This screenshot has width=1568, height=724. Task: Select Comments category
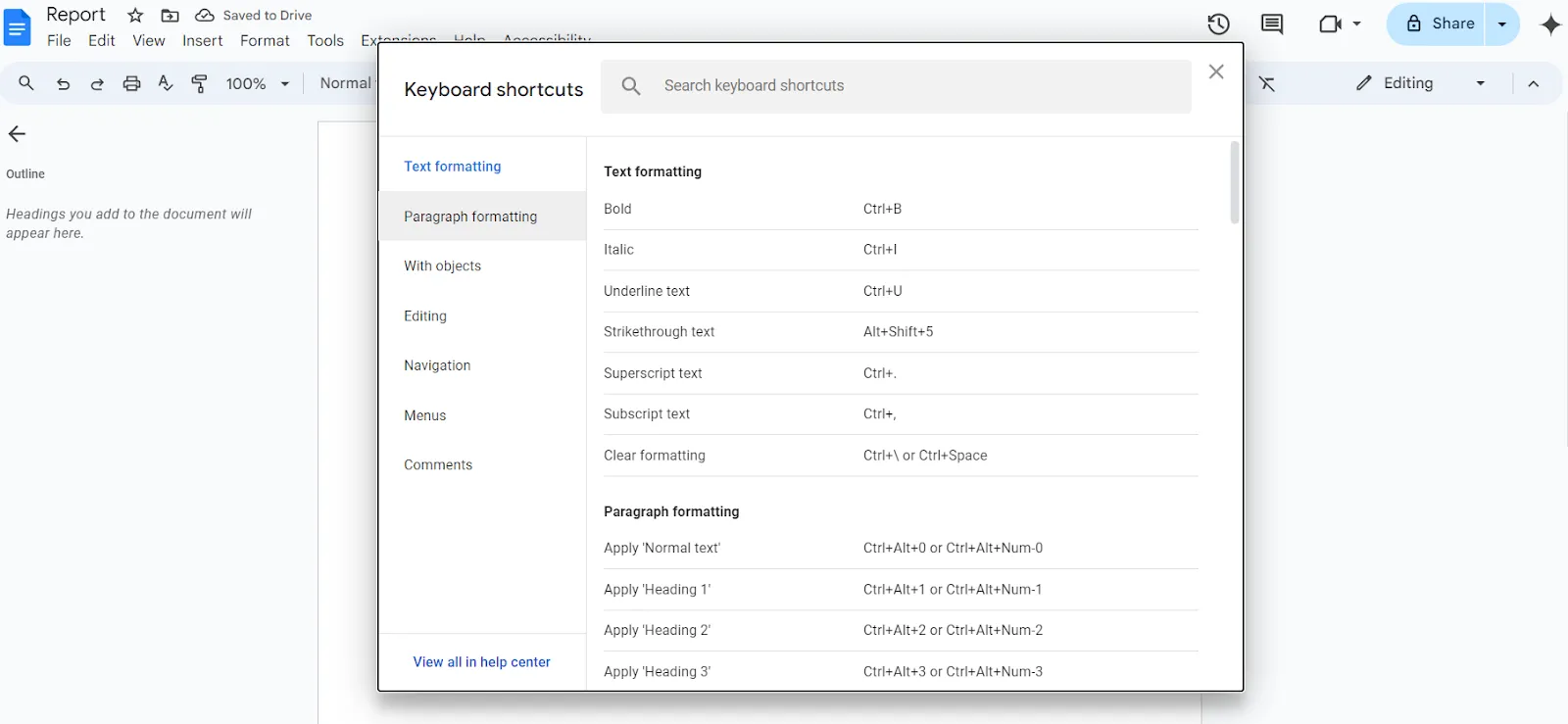(x=482, y=464)
